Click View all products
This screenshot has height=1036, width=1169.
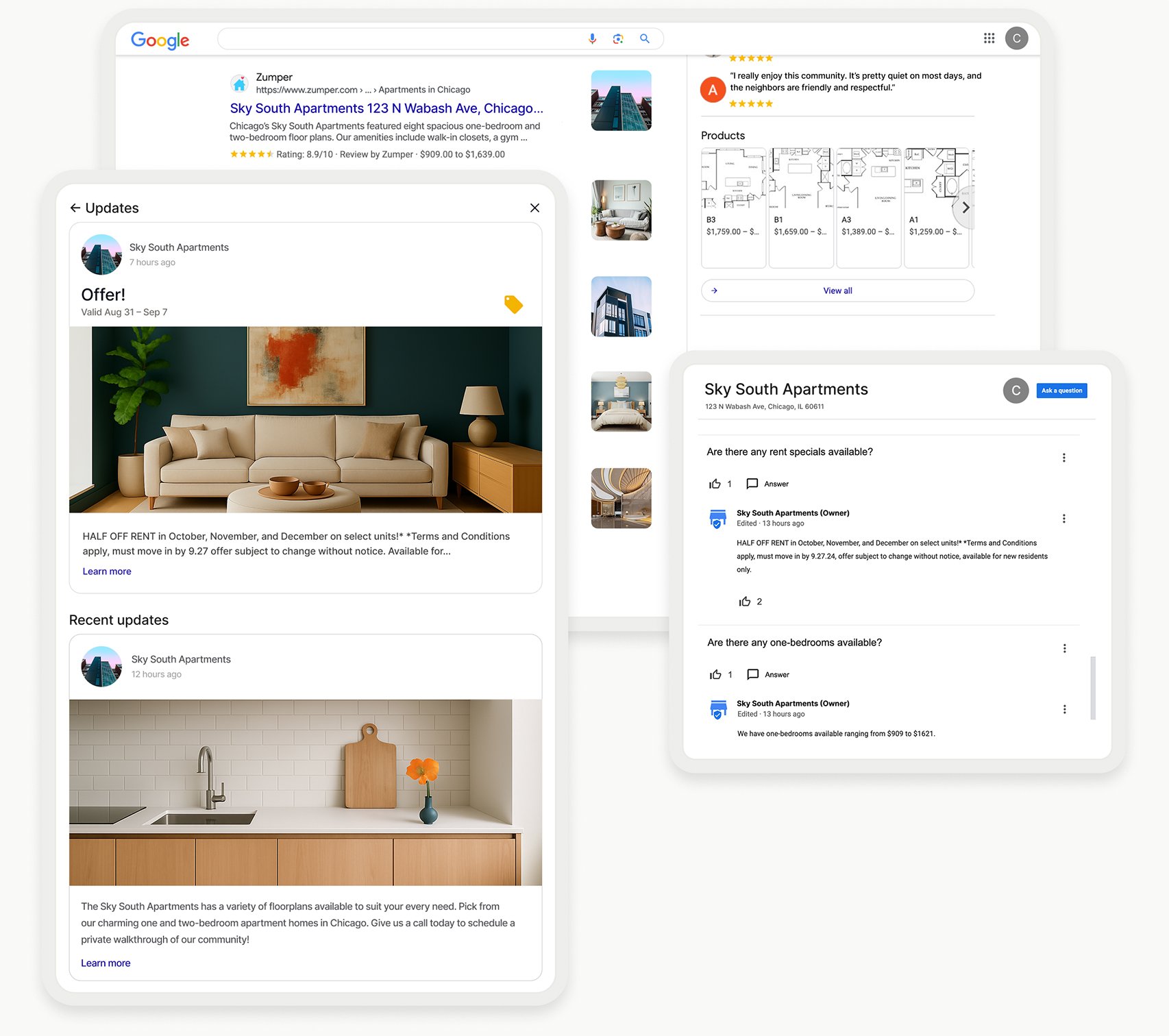837,291
